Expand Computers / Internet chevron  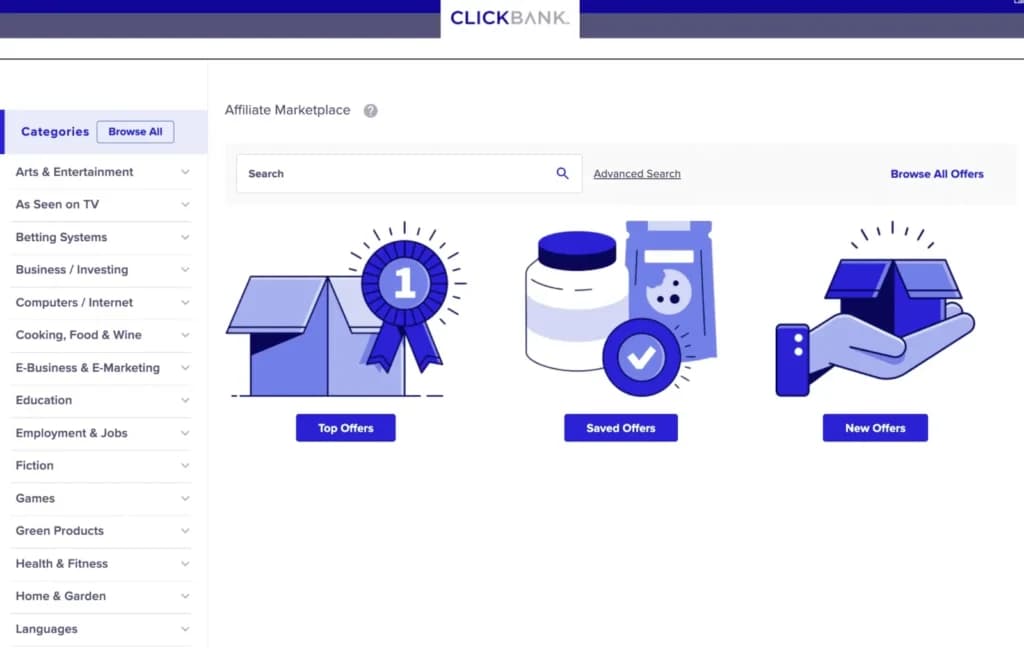click(185, 302)
